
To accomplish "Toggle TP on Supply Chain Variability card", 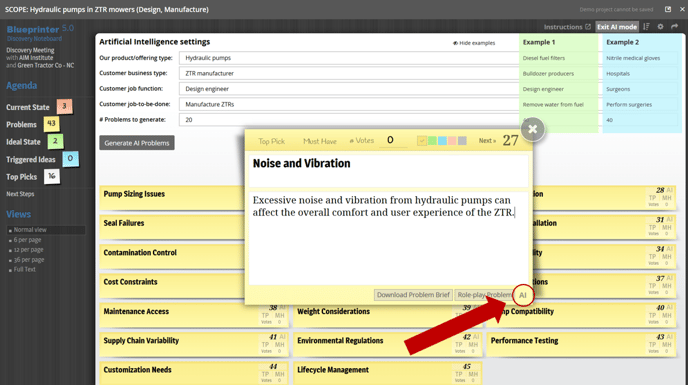I will [x=265, y=345].
